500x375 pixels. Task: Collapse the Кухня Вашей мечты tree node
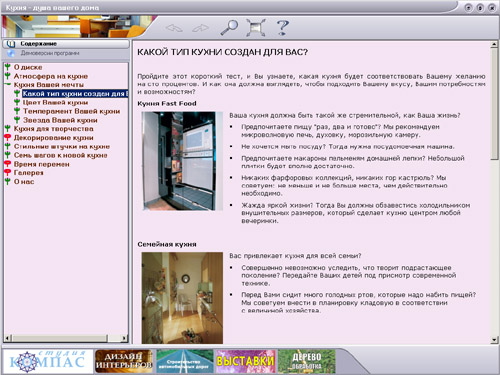pyautogui.click(x=8, y=85)
